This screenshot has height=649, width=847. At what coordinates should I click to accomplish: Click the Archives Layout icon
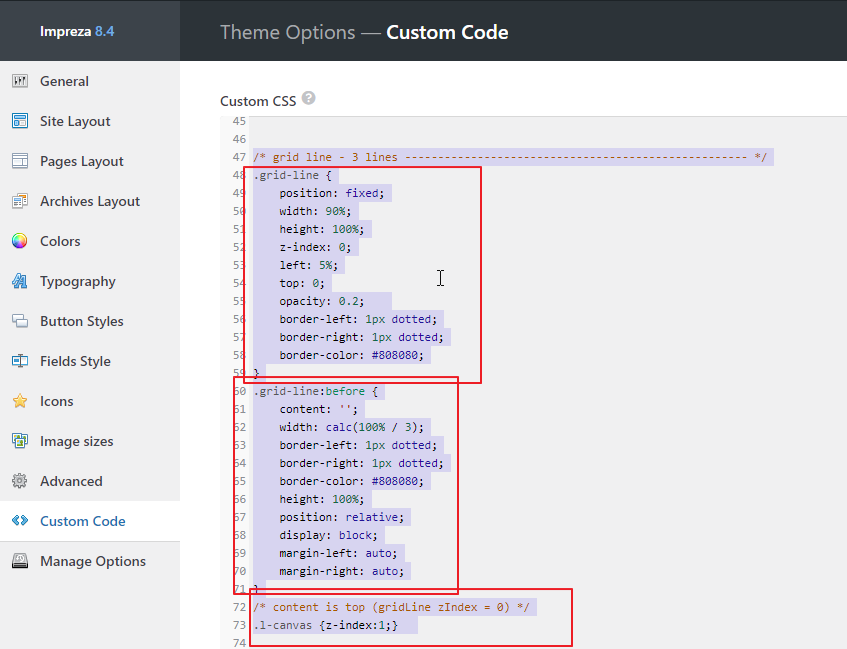[x=20, y=201]
